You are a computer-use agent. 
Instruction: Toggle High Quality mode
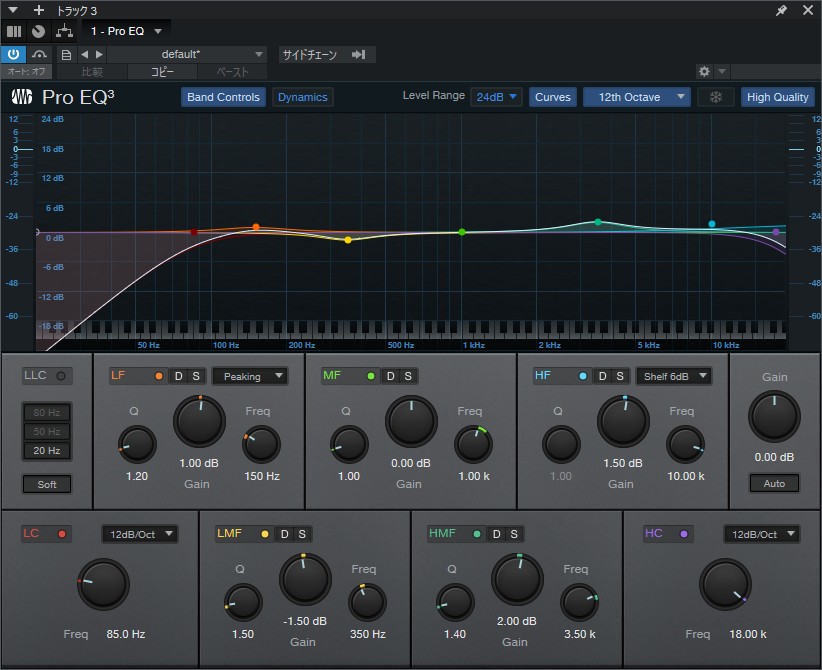pos(777,97)
